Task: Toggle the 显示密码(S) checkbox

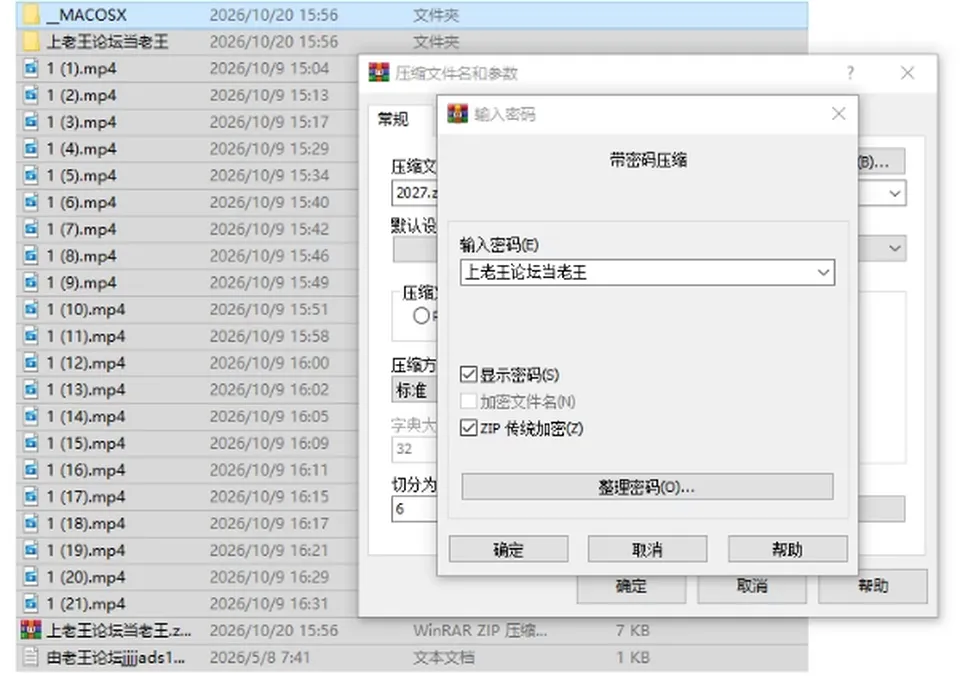Action: (468, 374)
